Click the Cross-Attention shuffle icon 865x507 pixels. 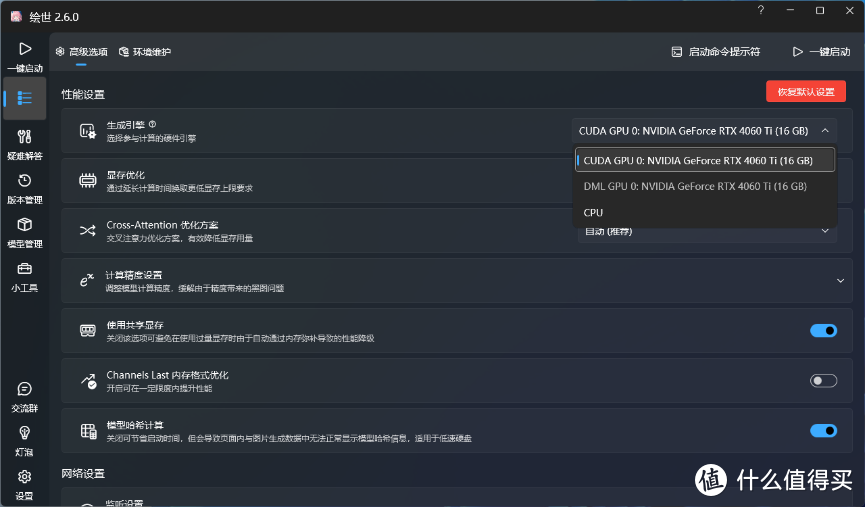tap(88, 231)
